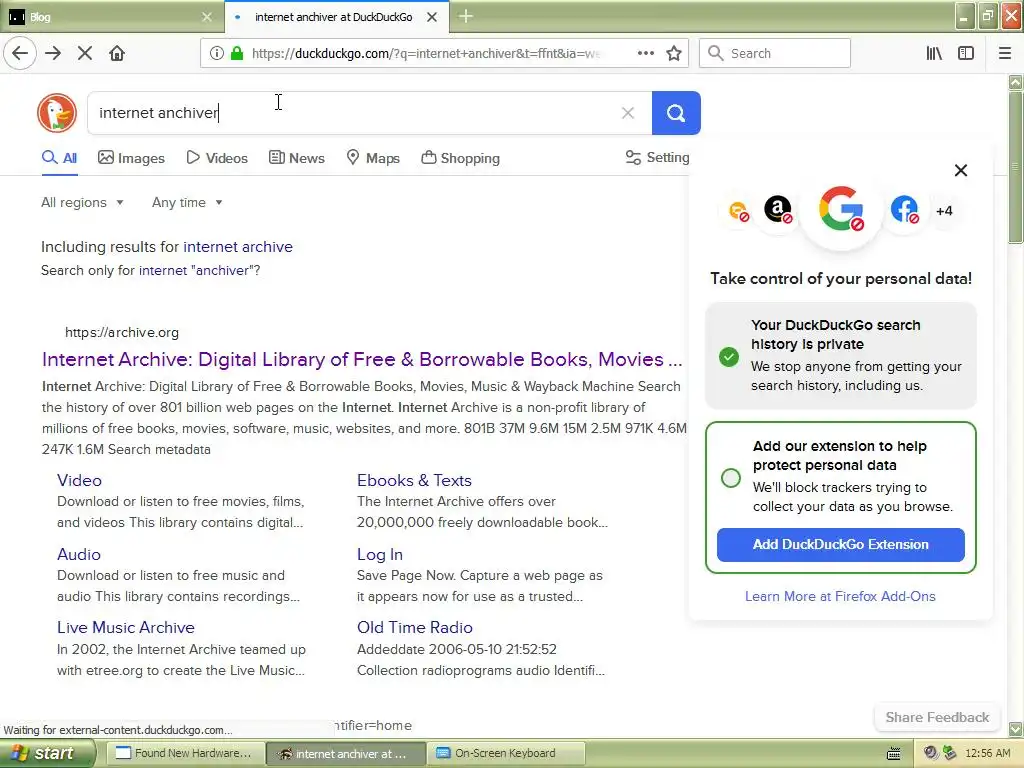Expand the Any time filter dropdown
This screenshot has height=768, width=1024.
pyautogui.click(x=187, y=202)
